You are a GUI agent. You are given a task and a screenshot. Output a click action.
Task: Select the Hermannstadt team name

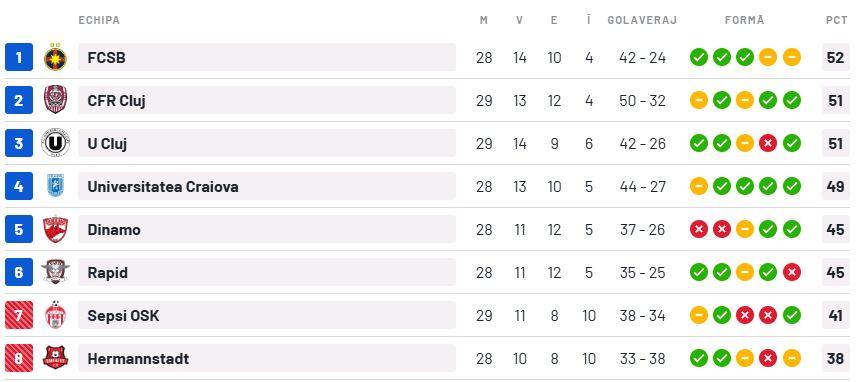(138, 359)
